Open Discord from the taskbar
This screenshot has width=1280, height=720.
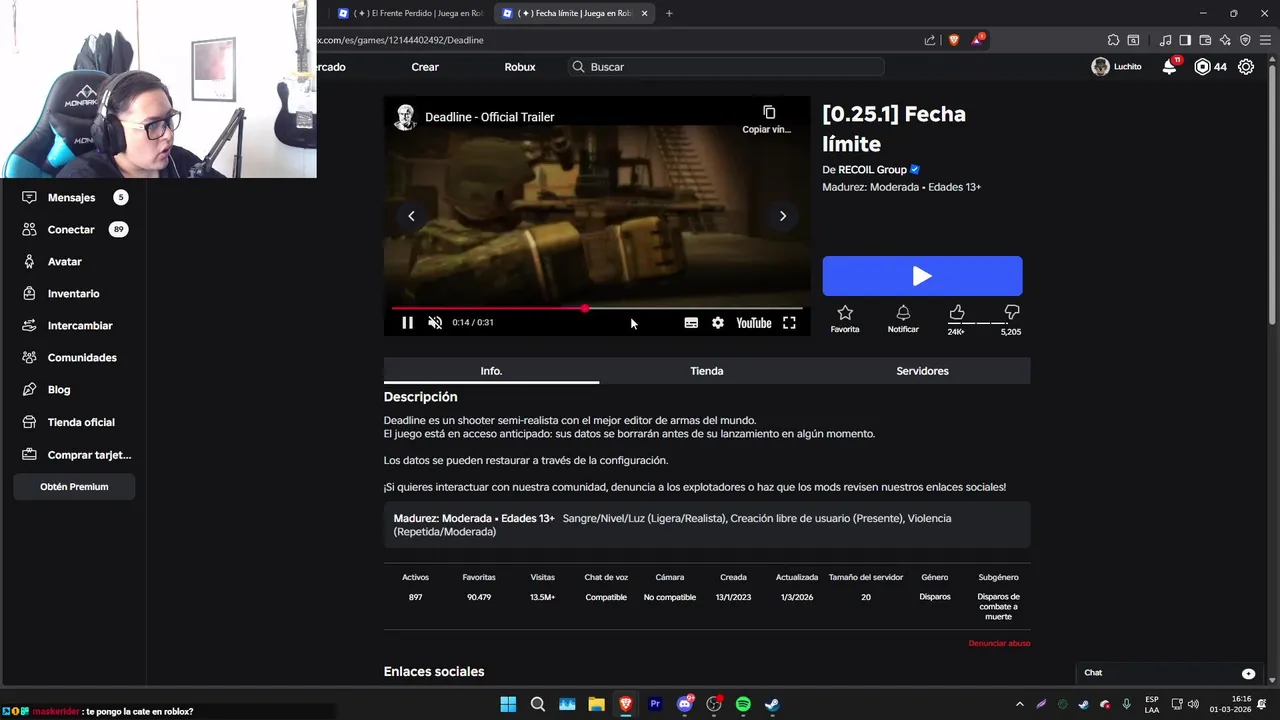[685, 704]
